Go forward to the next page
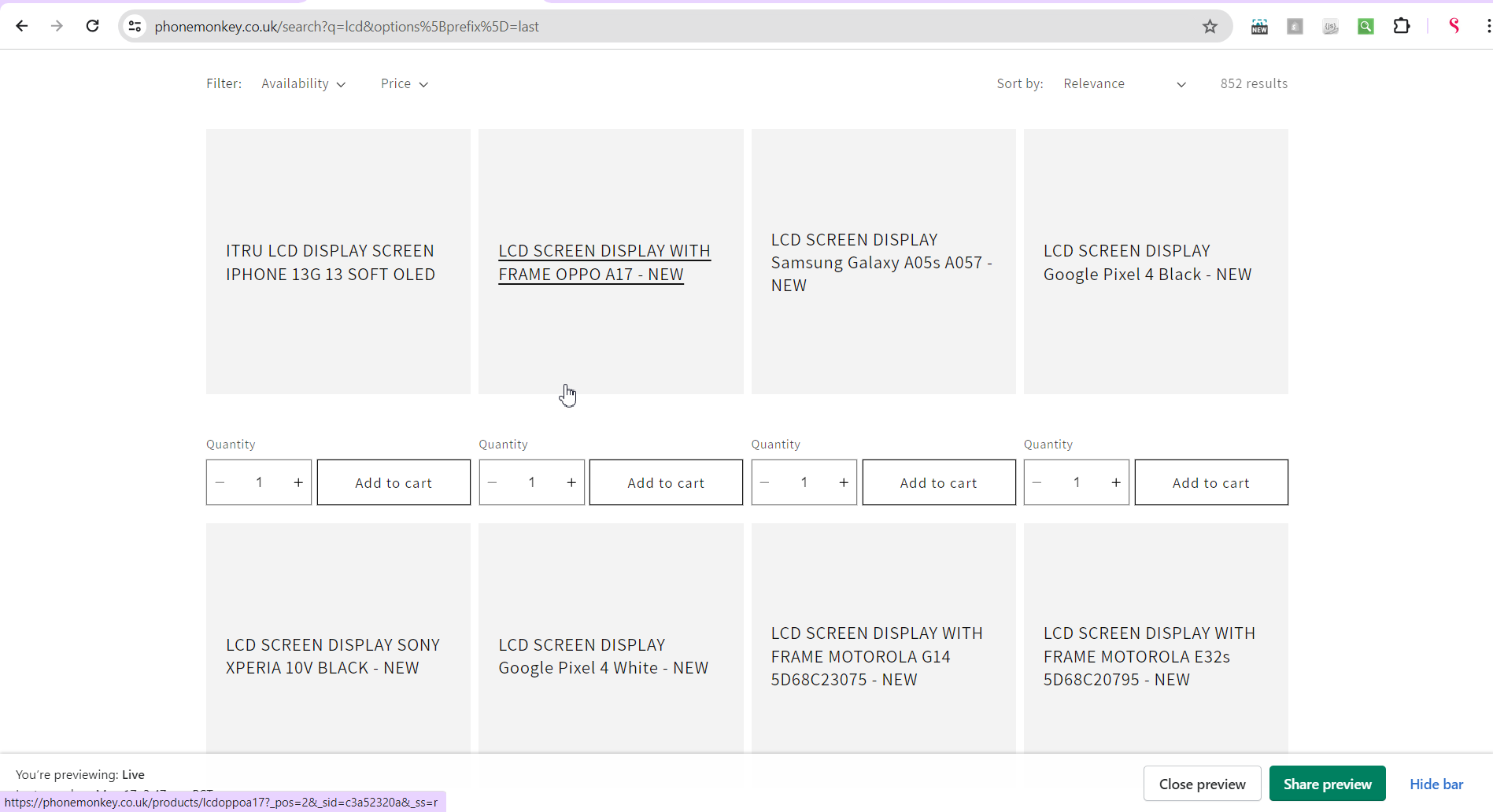This screenshot has height=812, width=1493. [57, 26]
